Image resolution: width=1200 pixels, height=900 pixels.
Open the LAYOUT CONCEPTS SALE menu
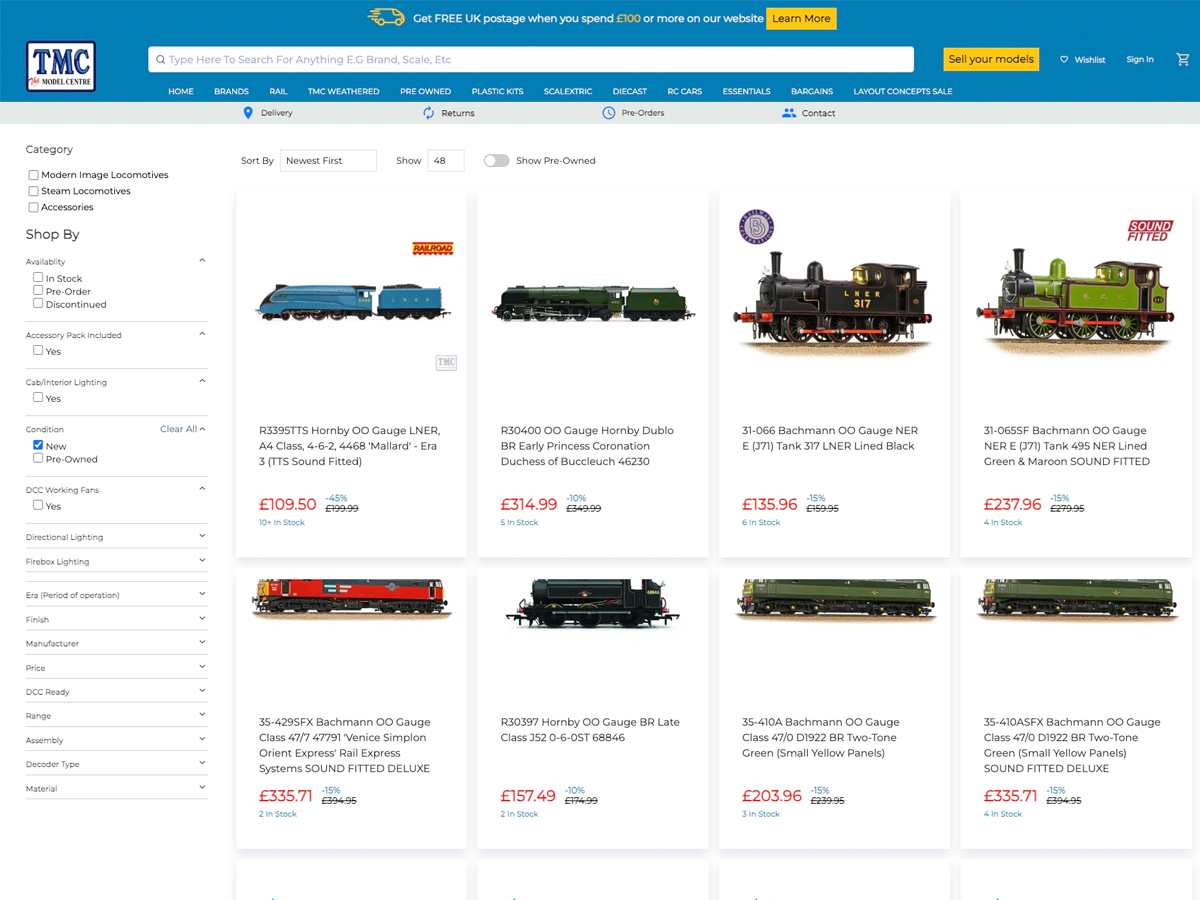(x=902, y=91)
